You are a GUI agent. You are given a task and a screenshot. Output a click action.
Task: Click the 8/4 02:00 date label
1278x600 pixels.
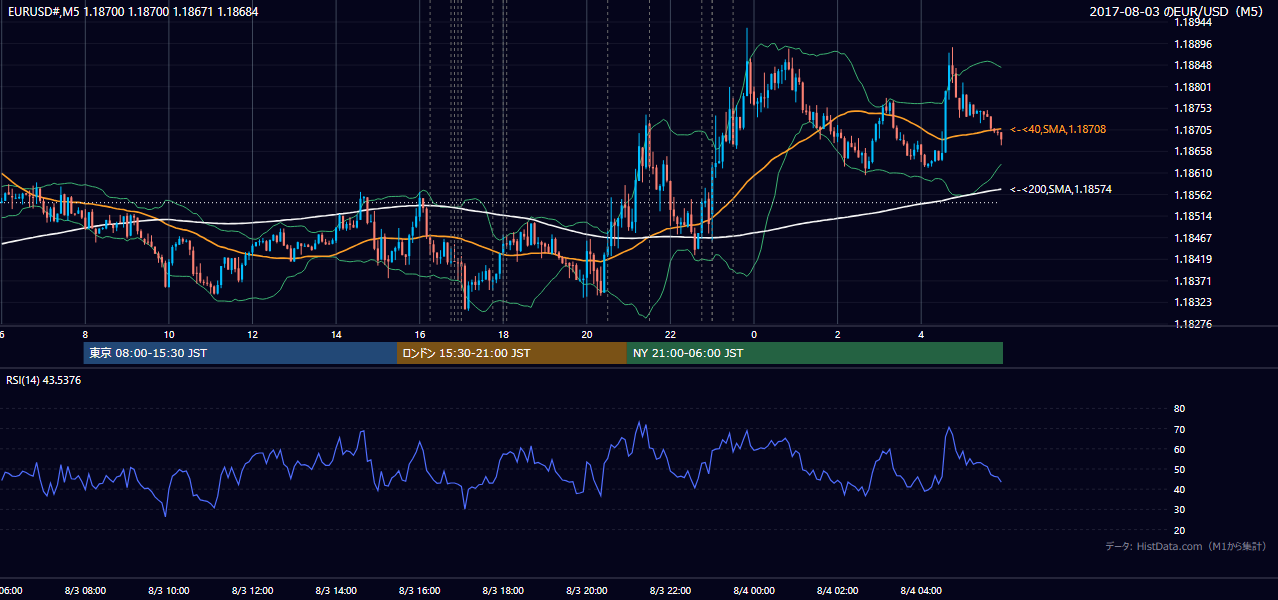coord(839,591)
